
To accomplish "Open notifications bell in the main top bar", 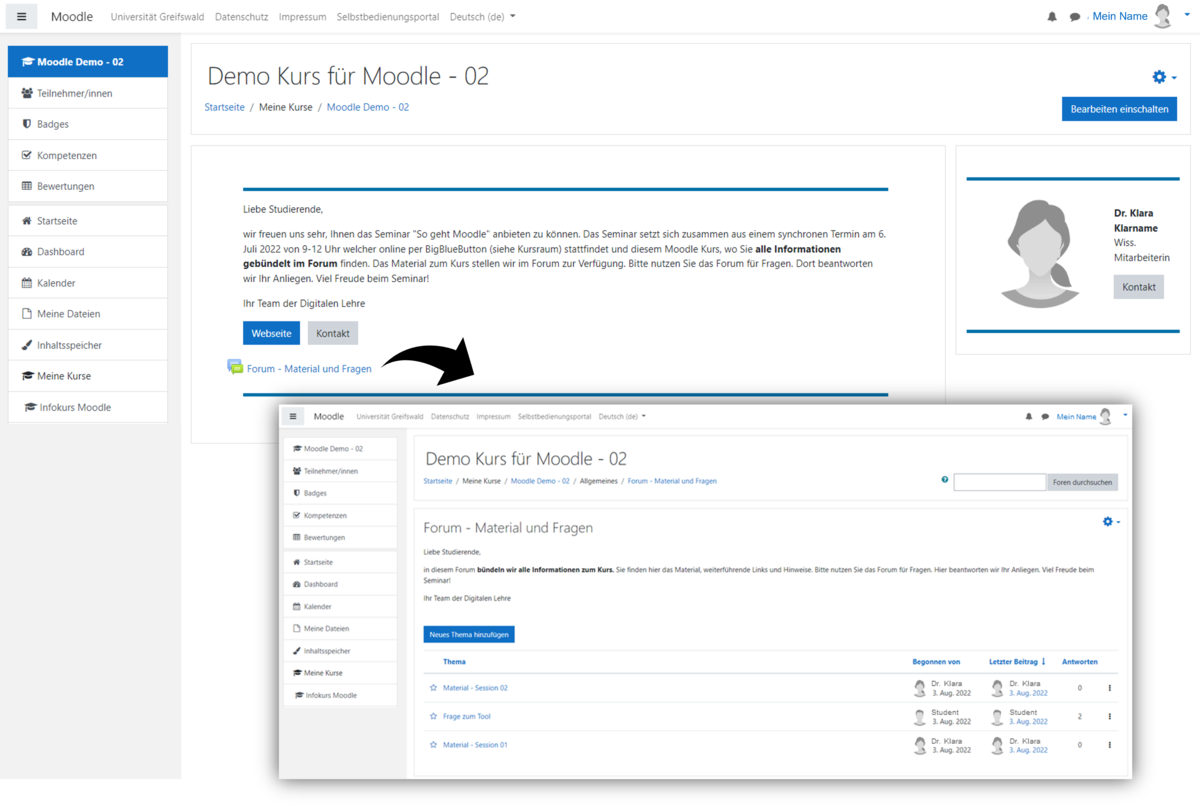I will tap(1052, 17).
